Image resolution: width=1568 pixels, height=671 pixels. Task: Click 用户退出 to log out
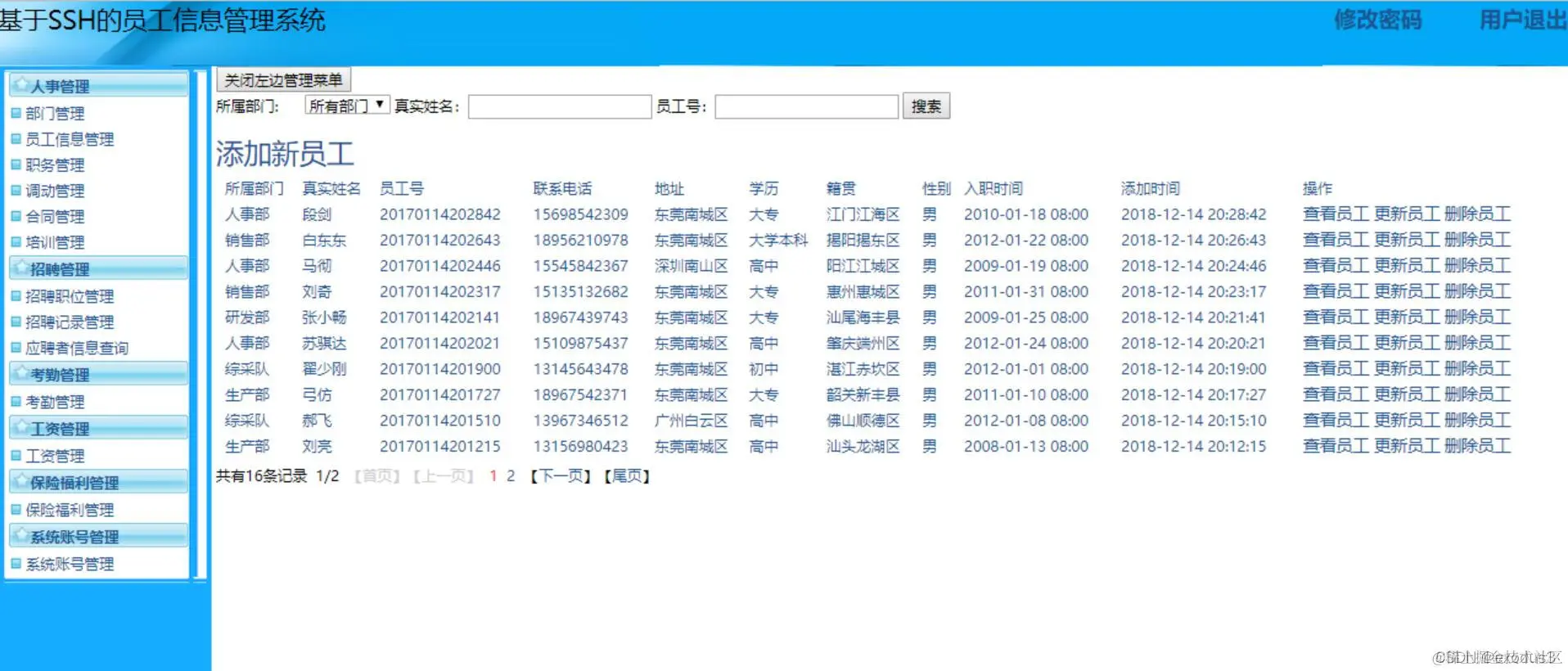pos(1523,20)
